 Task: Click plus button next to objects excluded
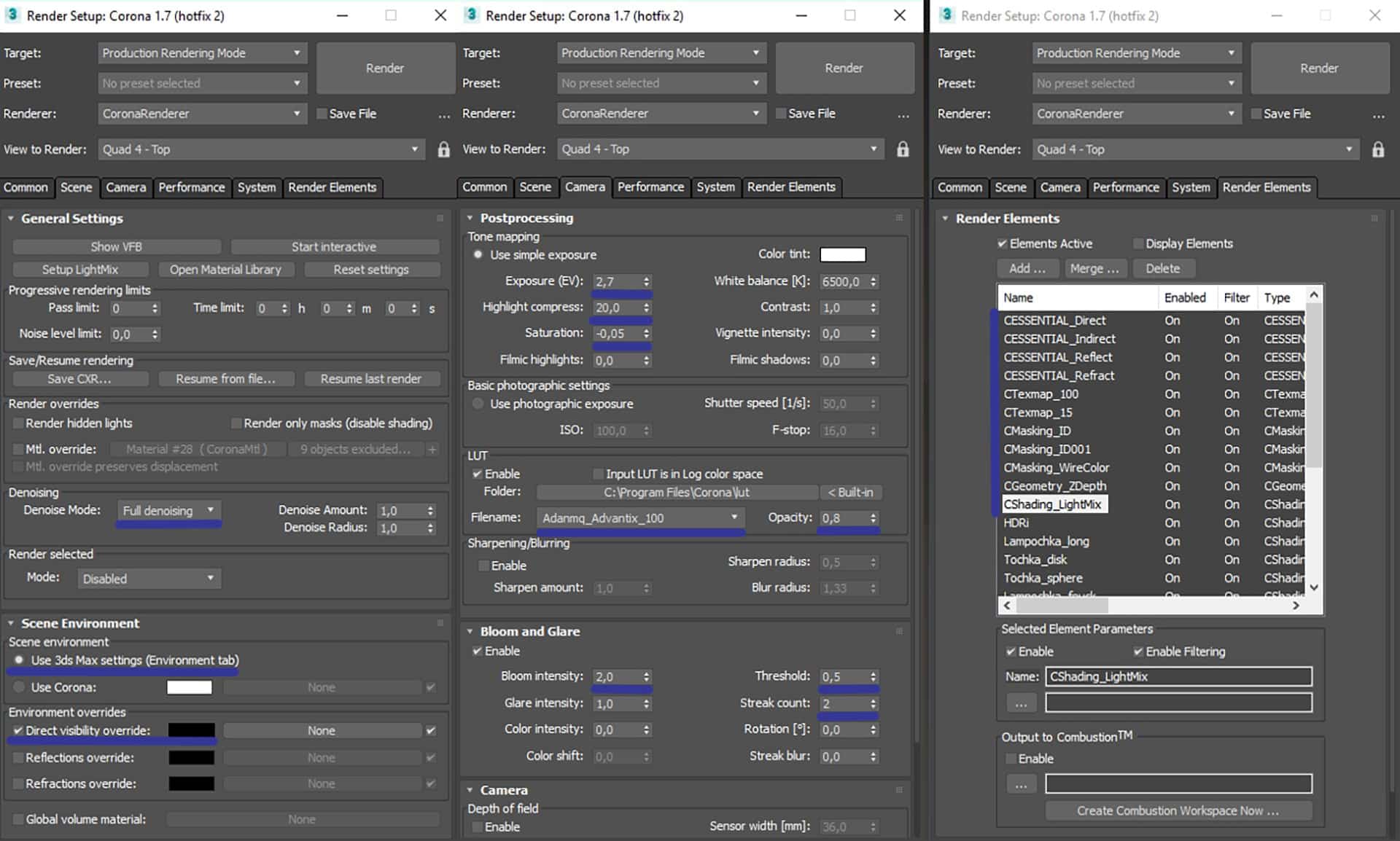click(432, 450)
